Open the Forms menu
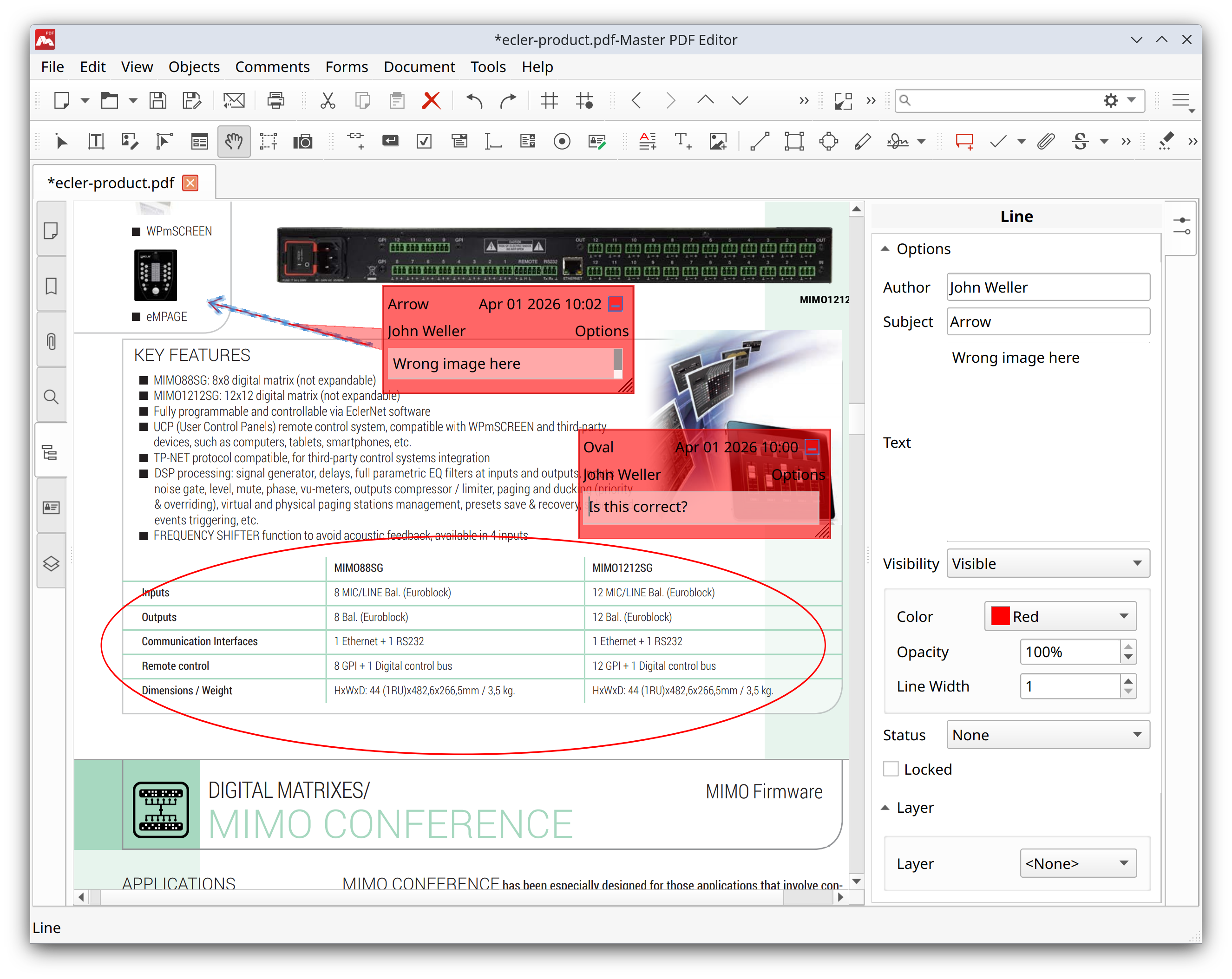The image size is (1232, 979). pos(346,67)
